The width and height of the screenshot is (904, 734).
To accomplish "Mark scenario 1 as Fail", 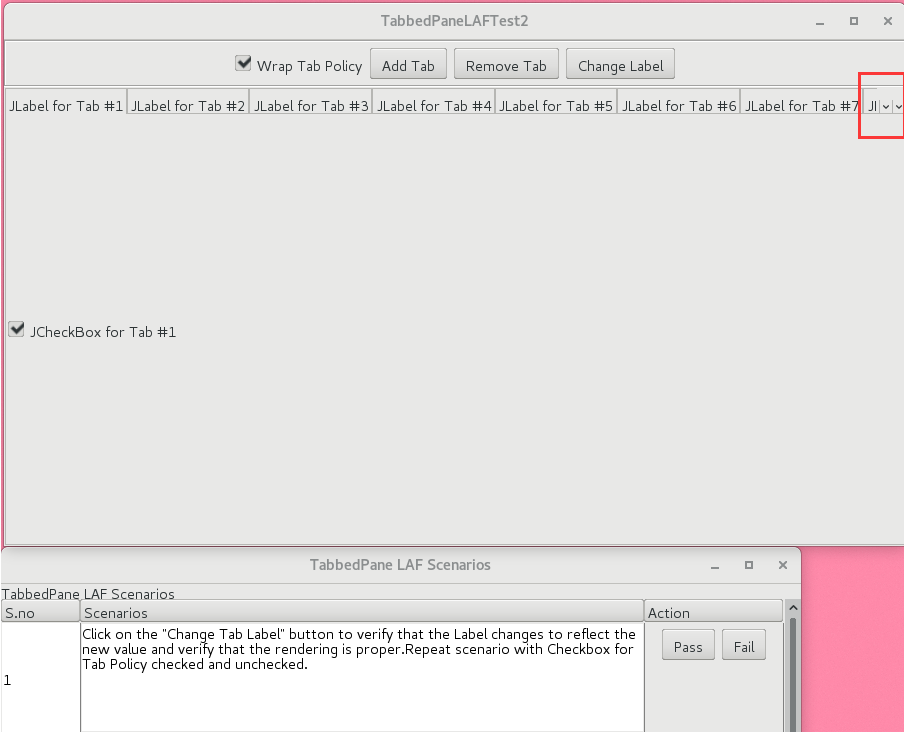I will 744,647.
